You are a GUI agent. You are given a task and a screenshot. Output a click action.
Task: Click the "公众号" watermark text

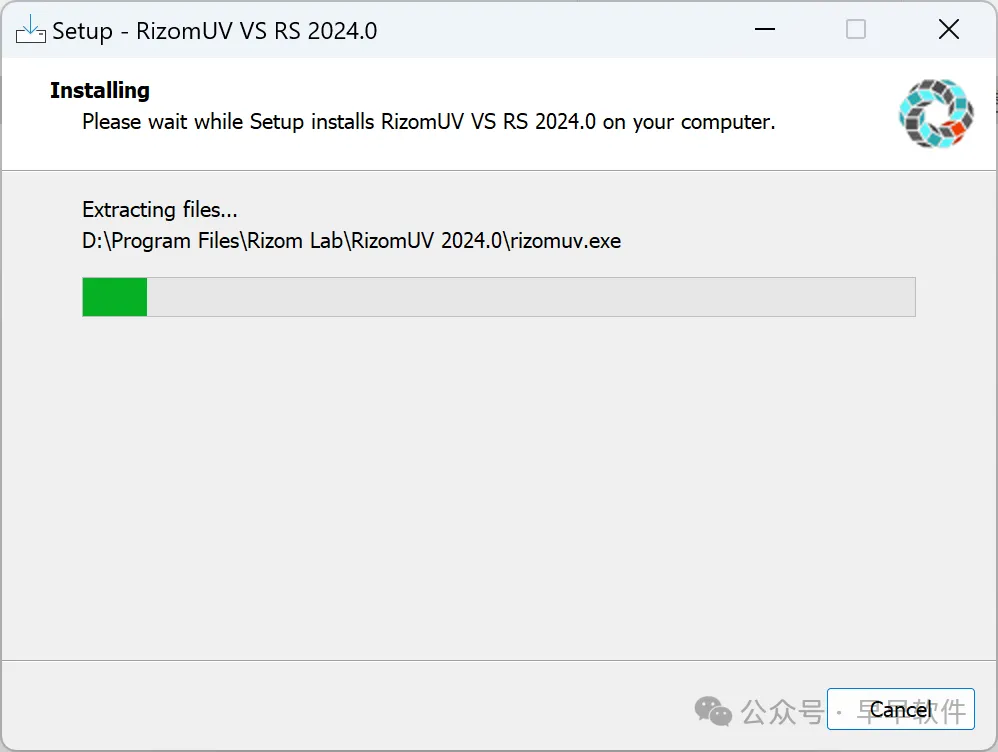782,711
